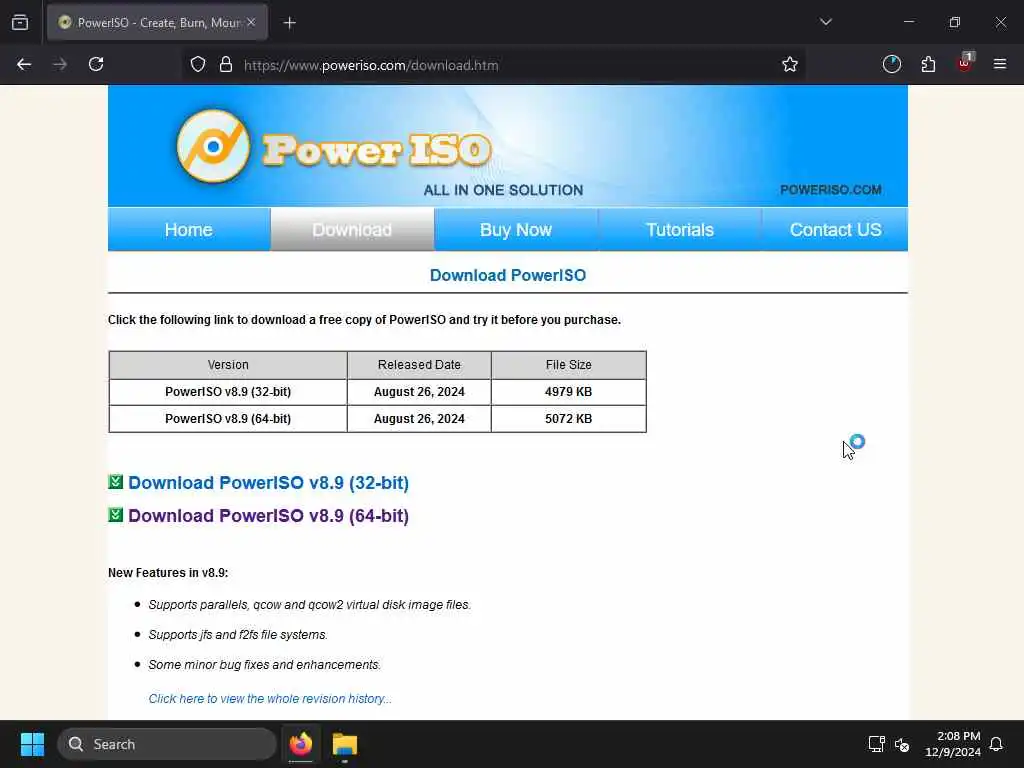
Task: Click the 'Download PowerISO' page heading
Action: pyautogui.click(x=508, y=276)
